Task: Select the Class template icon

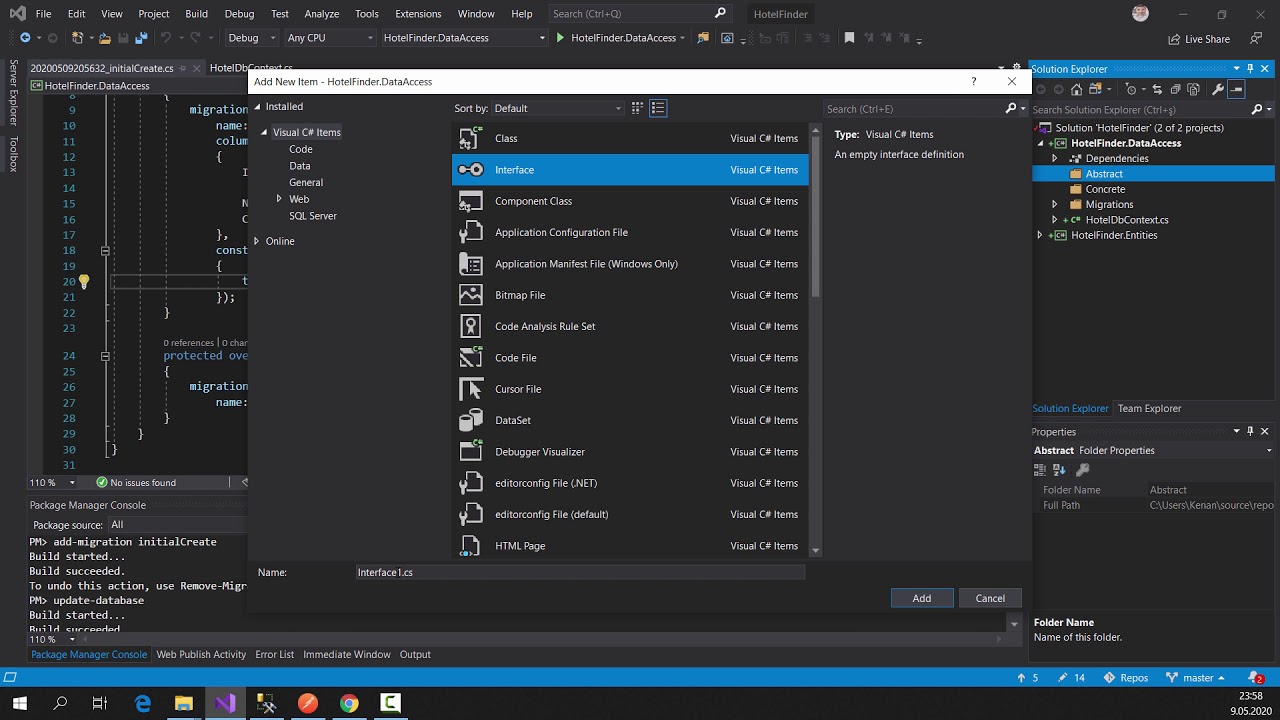Action: (x=471, y=138)
